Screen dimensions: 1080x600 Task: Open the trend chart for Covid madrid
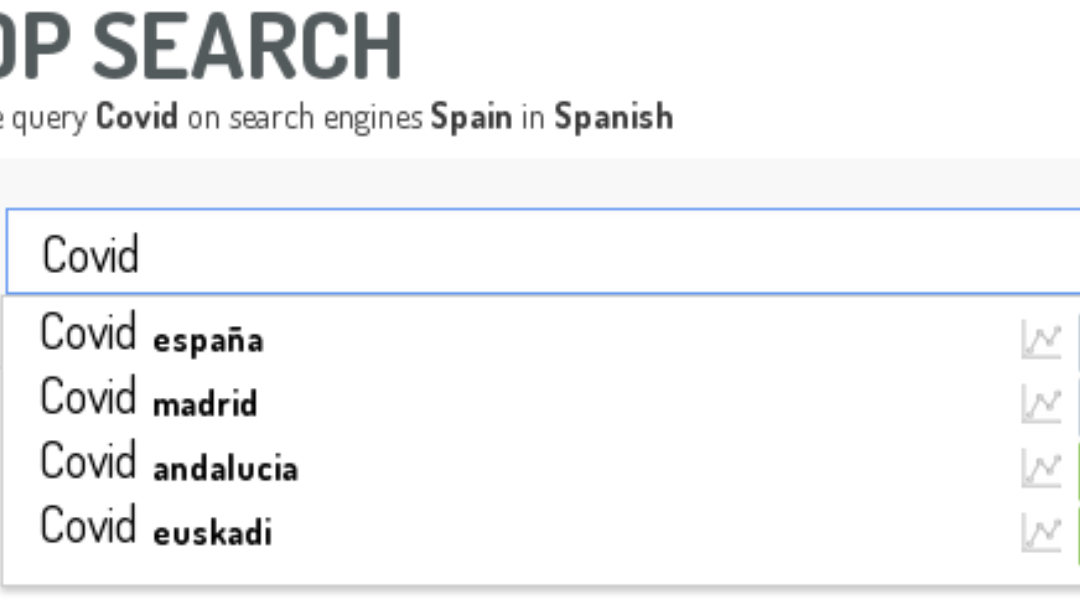(x=1042, y=403)
